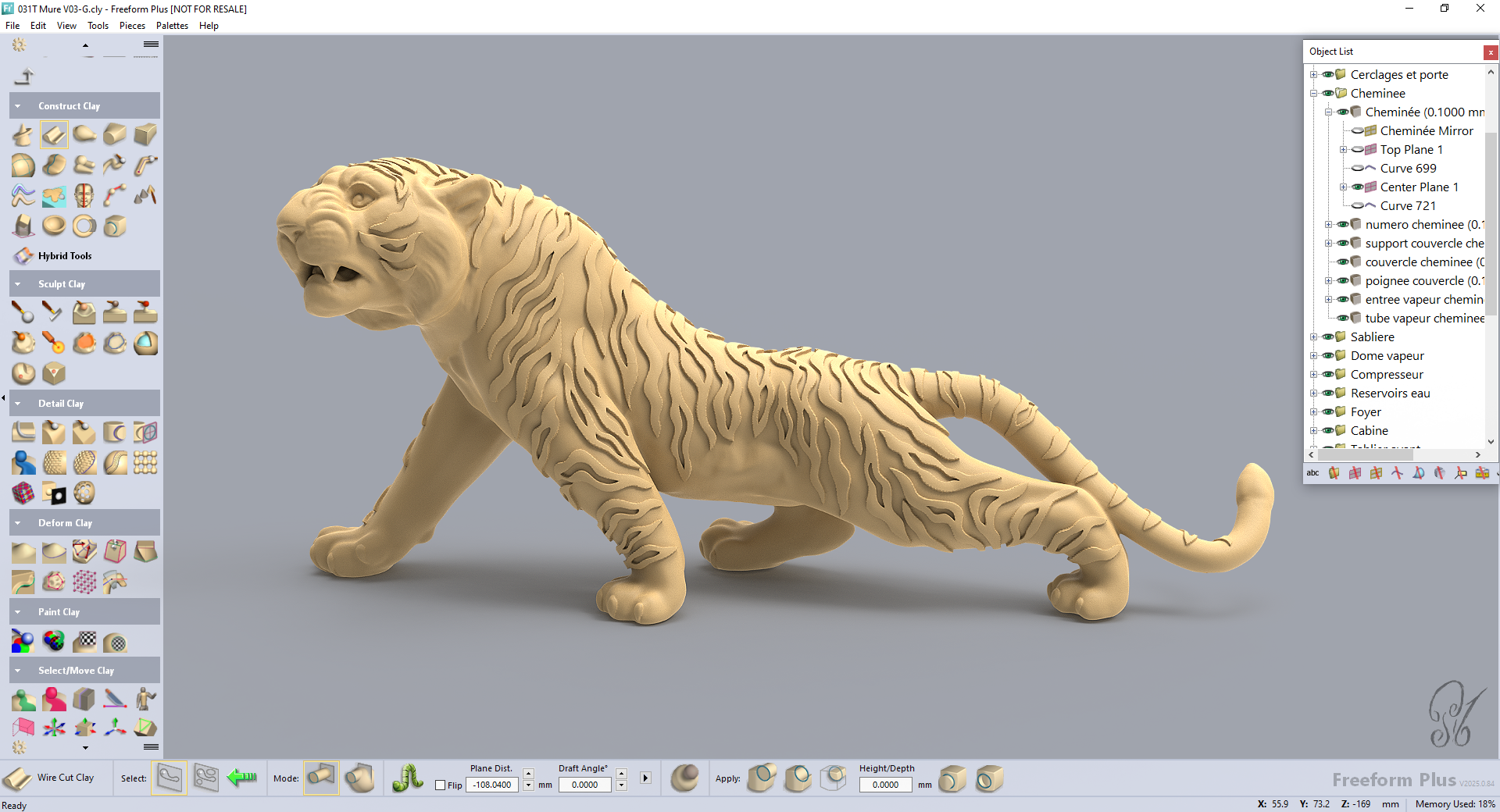Select the first Apply mode icon
This screenshot has height=812, width=1500.
pos(761,778)
